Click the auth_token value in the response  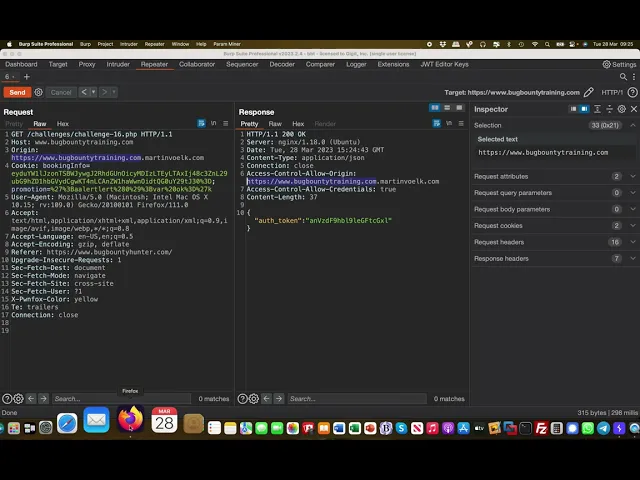tap(349, 220)
